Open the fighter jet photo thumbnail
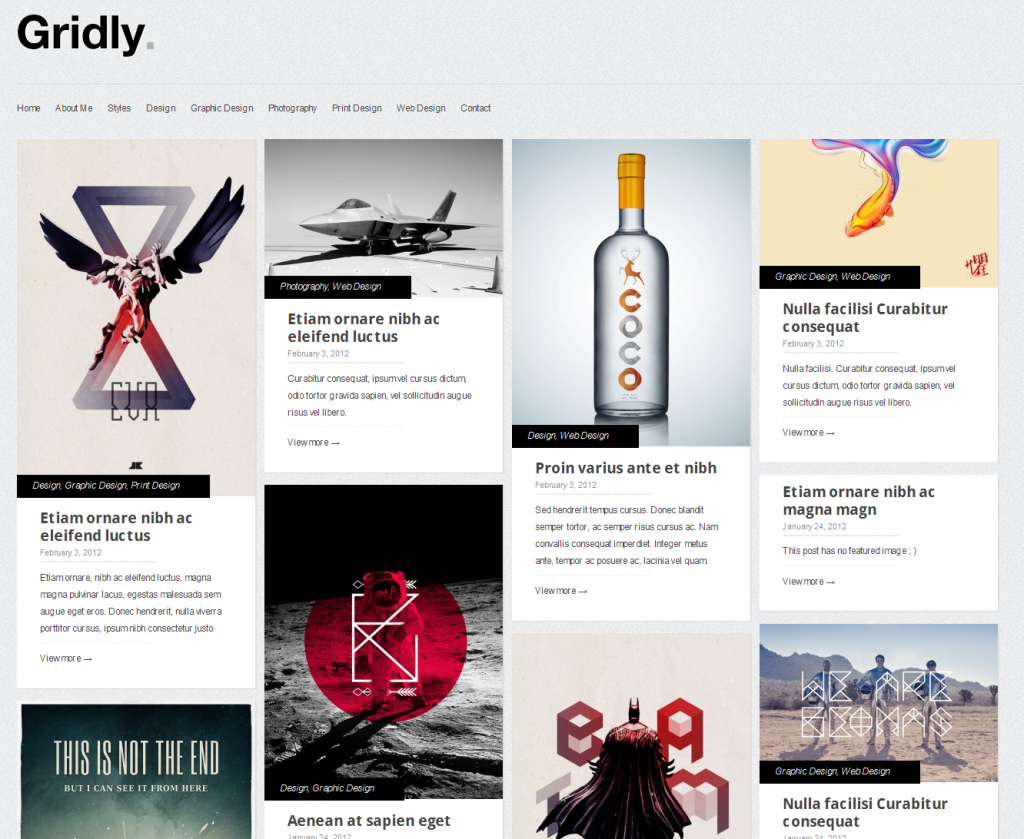The image size is (1024, 839). [x=383, y=217]
